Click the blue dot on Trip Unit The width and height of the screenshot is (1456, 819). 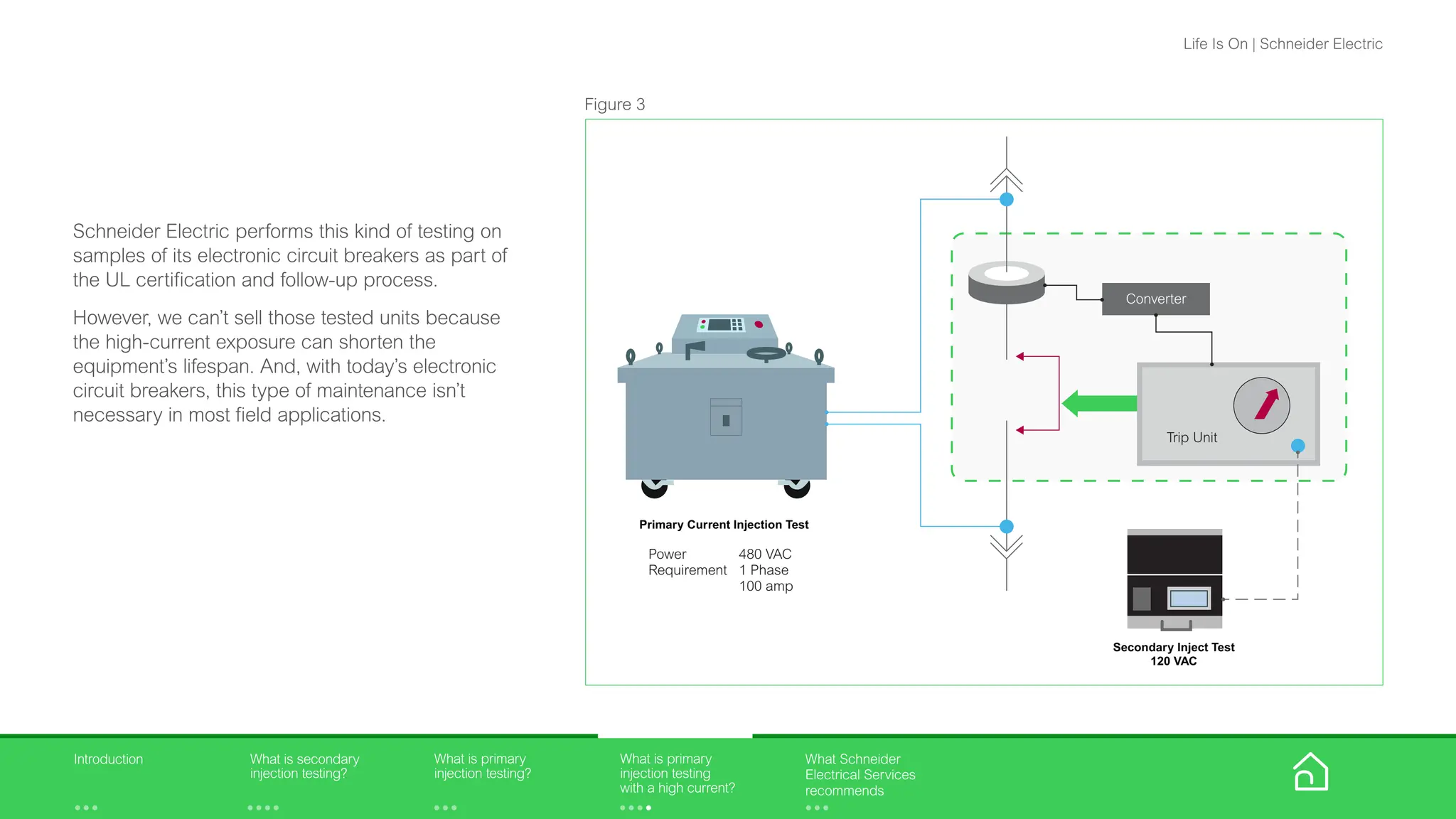point(1297,446)
